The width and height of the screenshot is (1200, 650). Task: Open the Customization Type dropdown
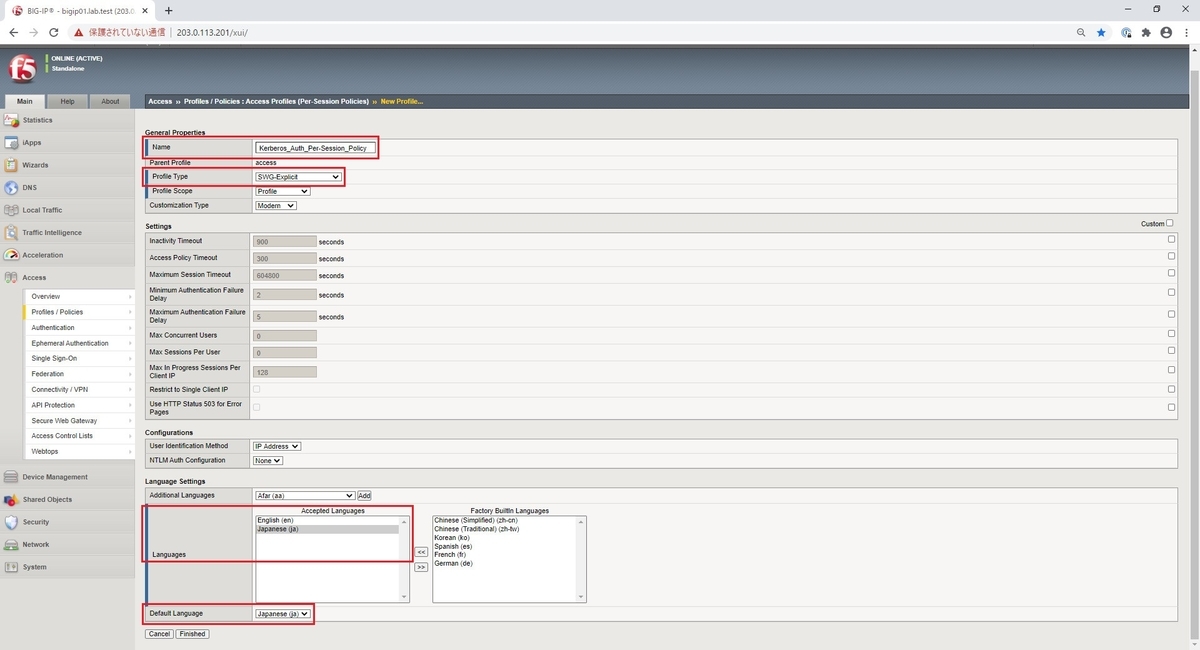coord(275,205)
